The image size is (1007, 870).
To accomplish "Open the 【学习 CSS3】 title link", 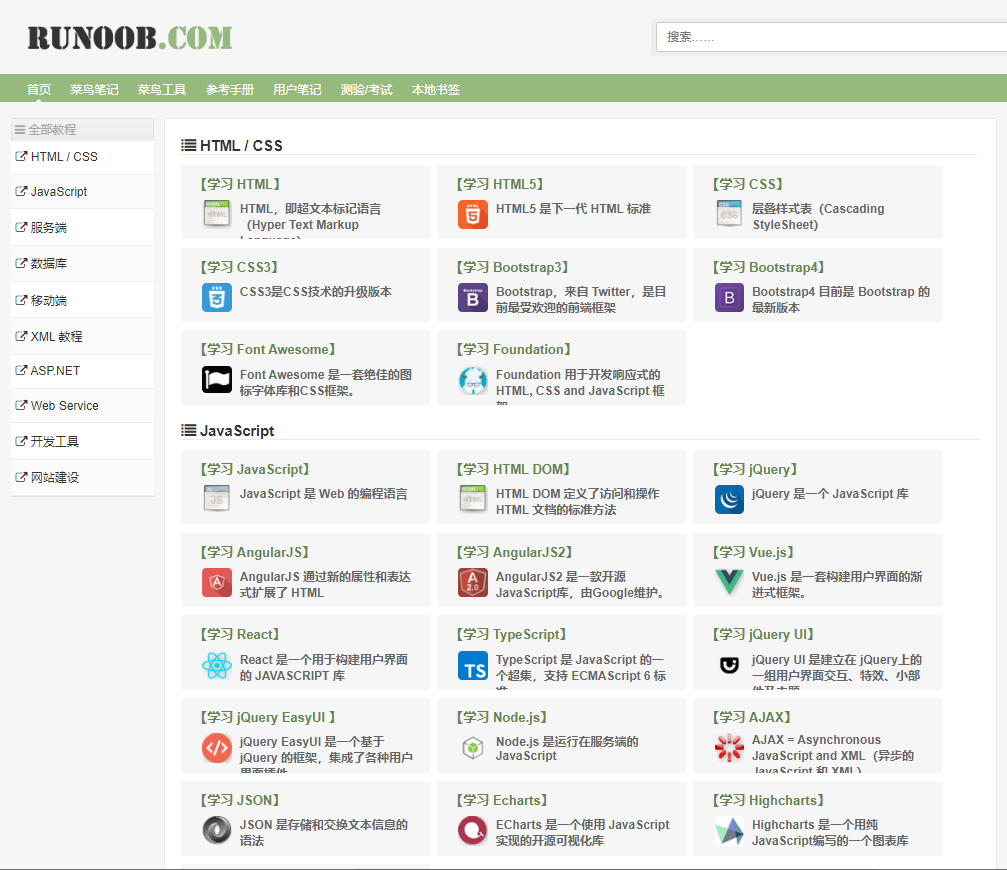I will [x=240, y=267].
